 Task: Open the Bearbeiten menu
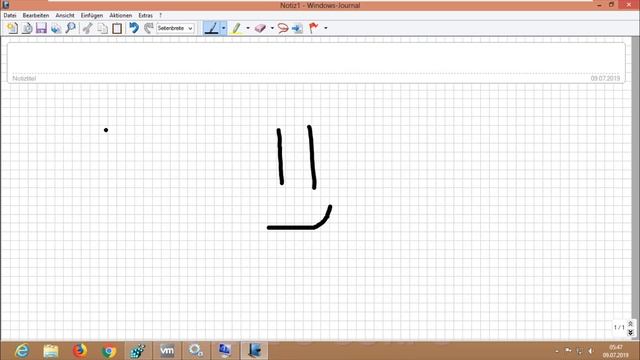[x=36, y=16]
